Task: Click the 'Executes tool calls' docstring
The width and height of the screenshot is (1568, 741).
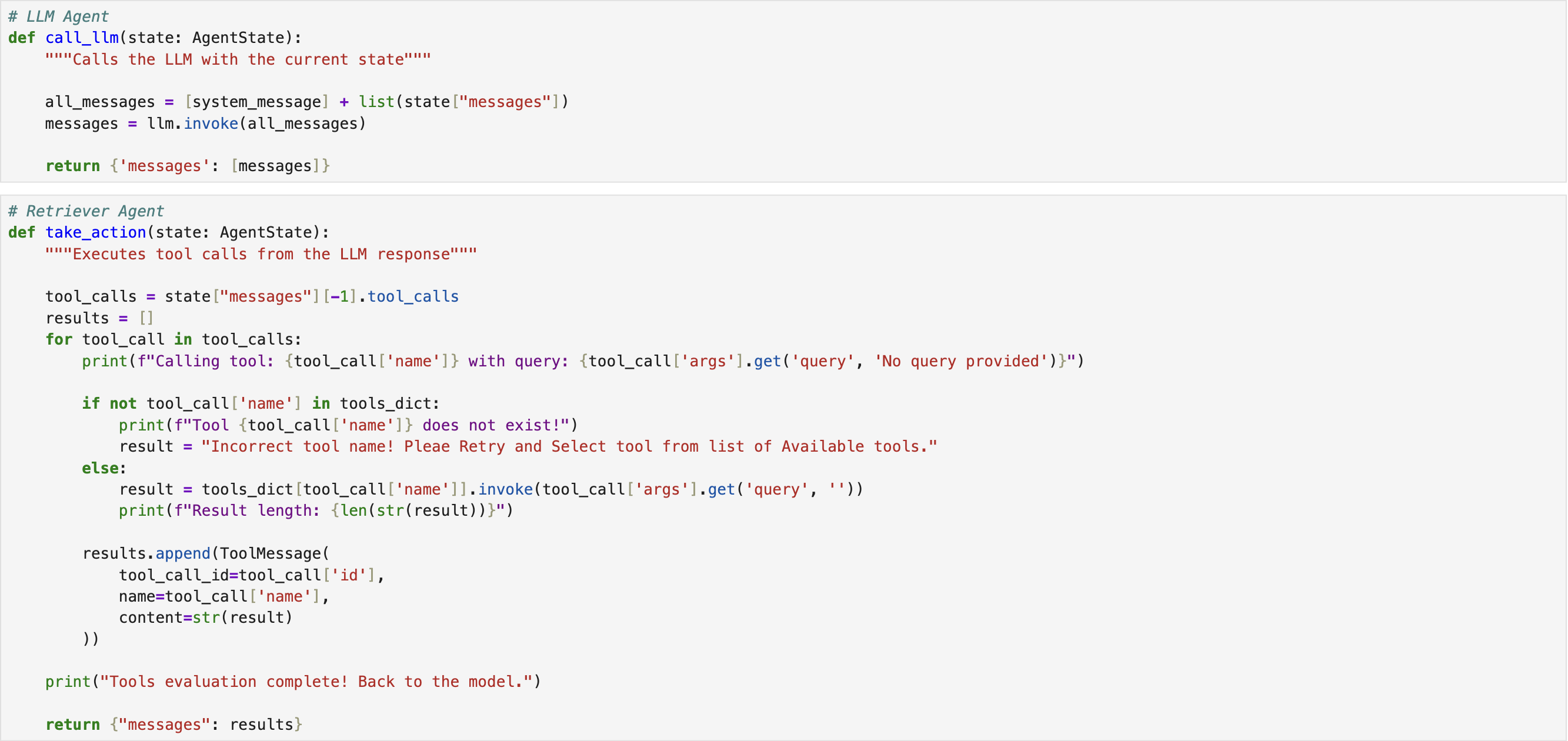Action: pyautogui.click(x=261, y=254)
